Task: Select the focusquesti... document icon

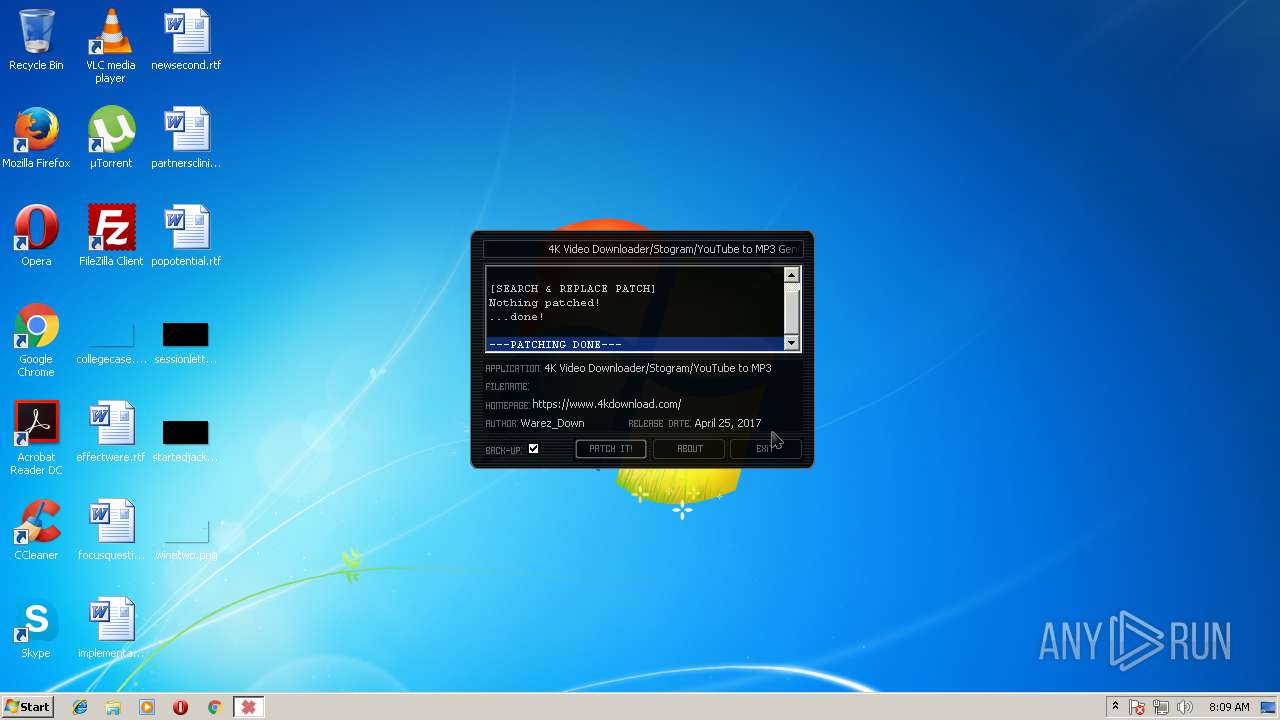Action: pos(111,530)
